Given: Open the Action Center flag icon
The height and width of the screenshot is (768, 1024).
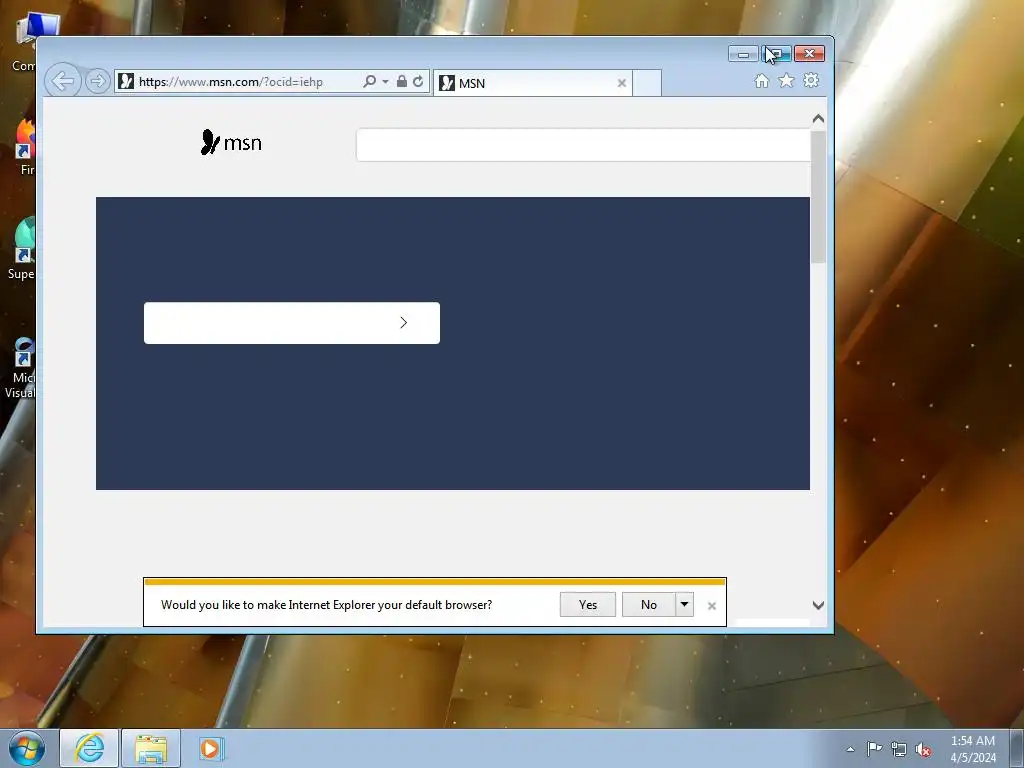Looking at the screenshot, I should pyautogui.click(x=874, y=749).
